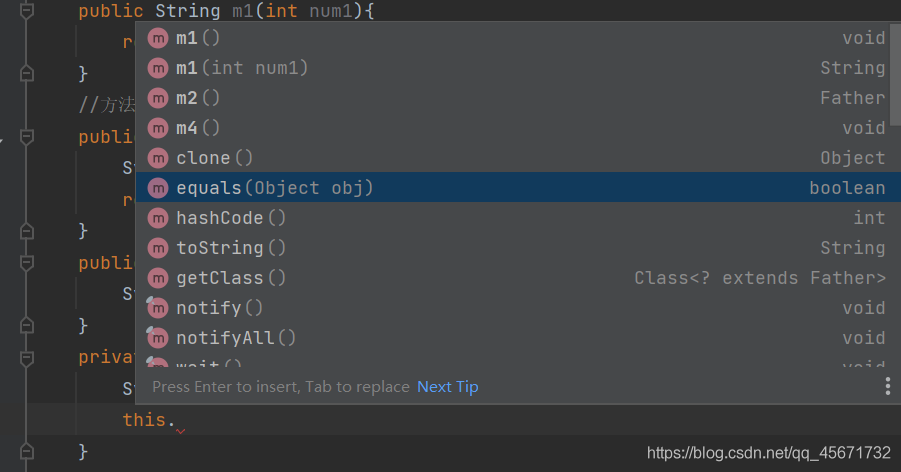Viewport: 901px width, 472px height.
Task: Click the icon beside toString() suggestion
Action: click(158, 248)
